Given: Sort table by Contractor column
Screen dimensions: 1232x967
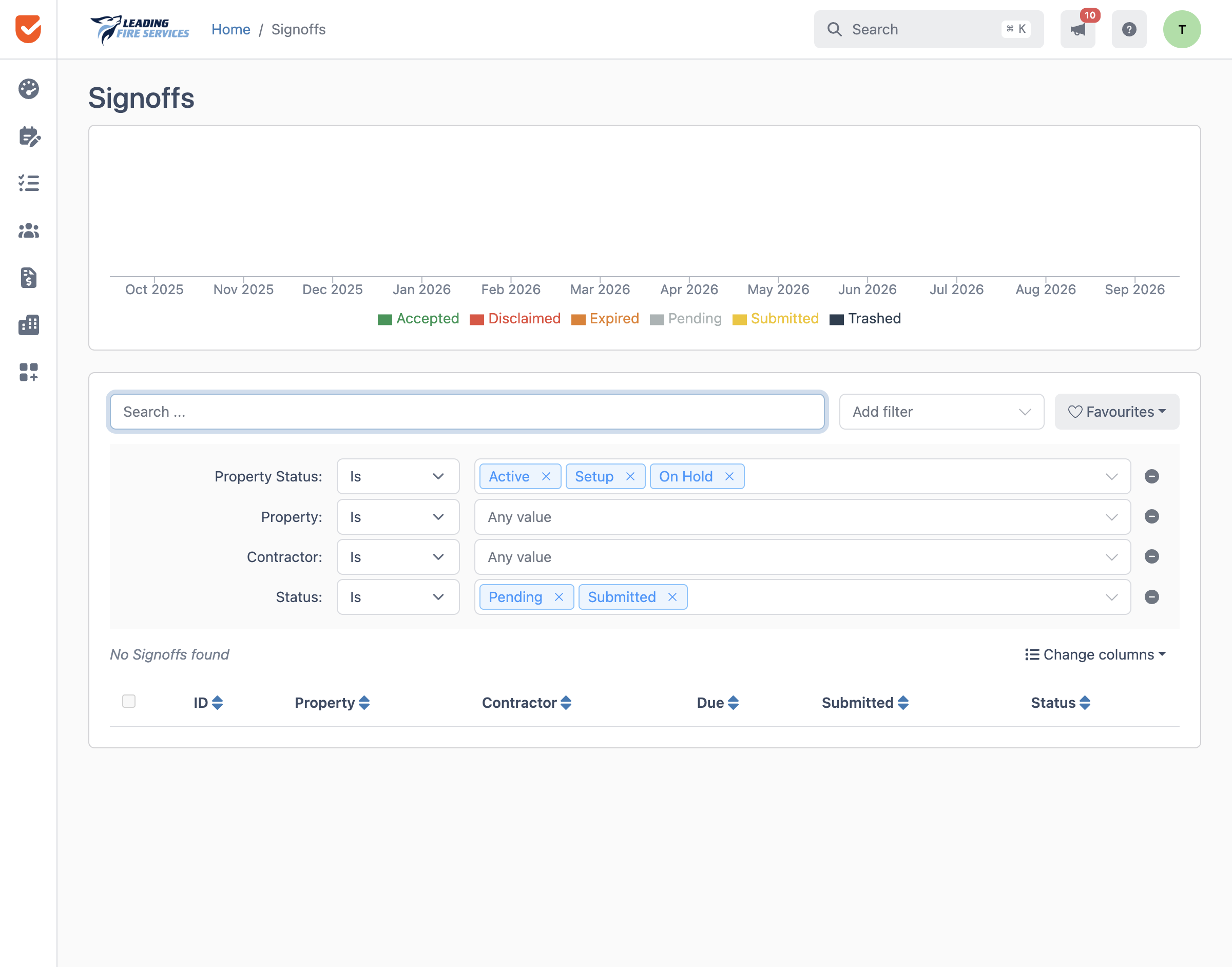Looking at the screenshot, I should pyautogui.click(x=527, y=703).
